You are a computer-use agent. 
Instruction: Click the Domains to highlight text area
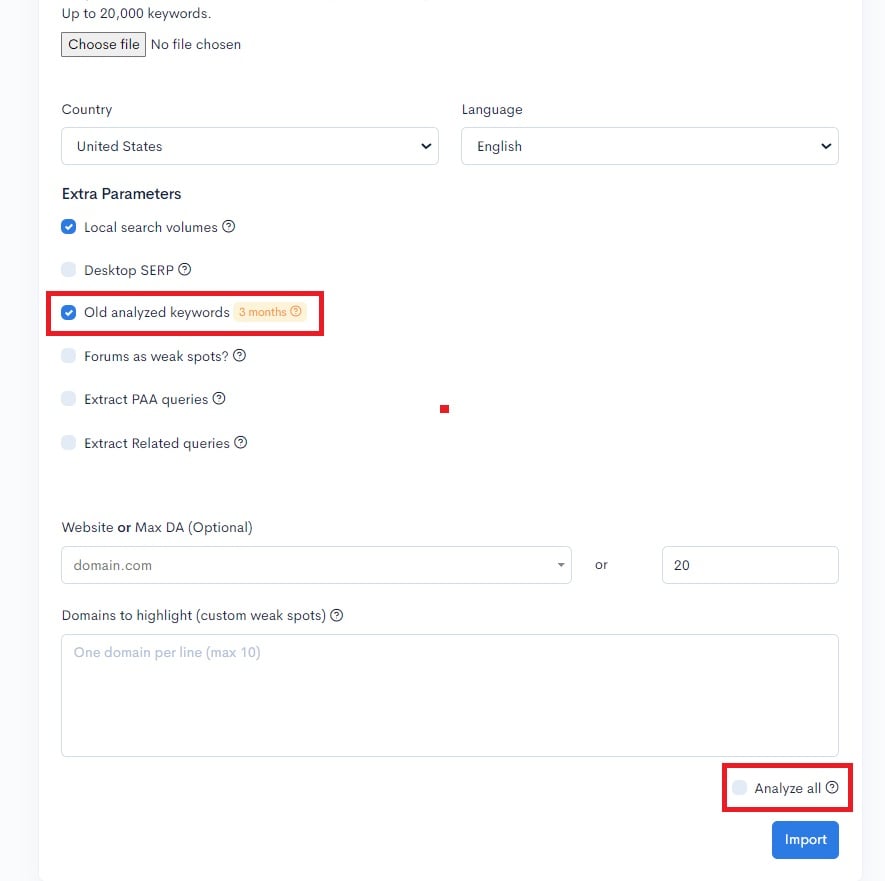(x=449, y=695)
